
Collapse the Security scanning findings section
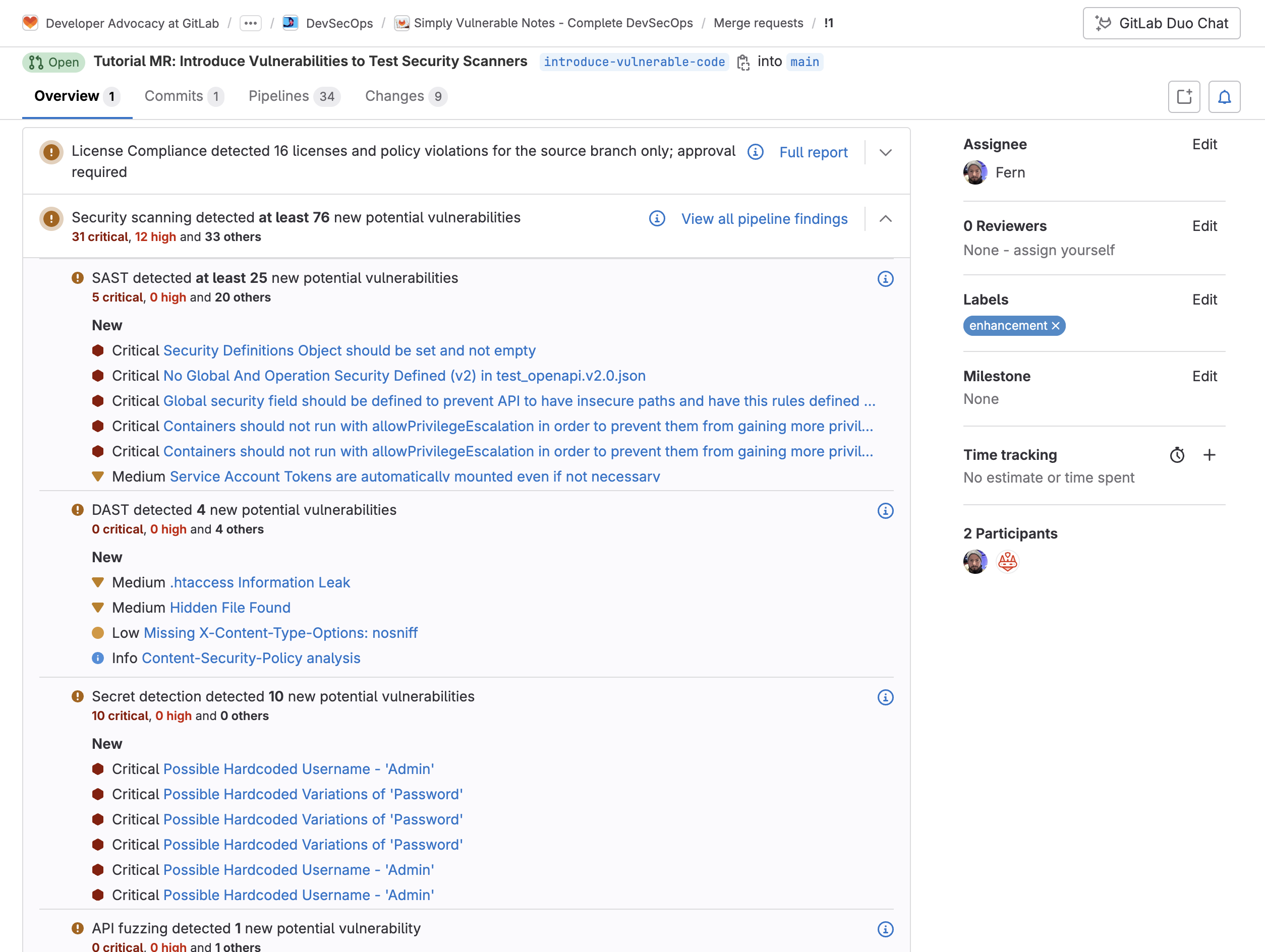(885, 218)
